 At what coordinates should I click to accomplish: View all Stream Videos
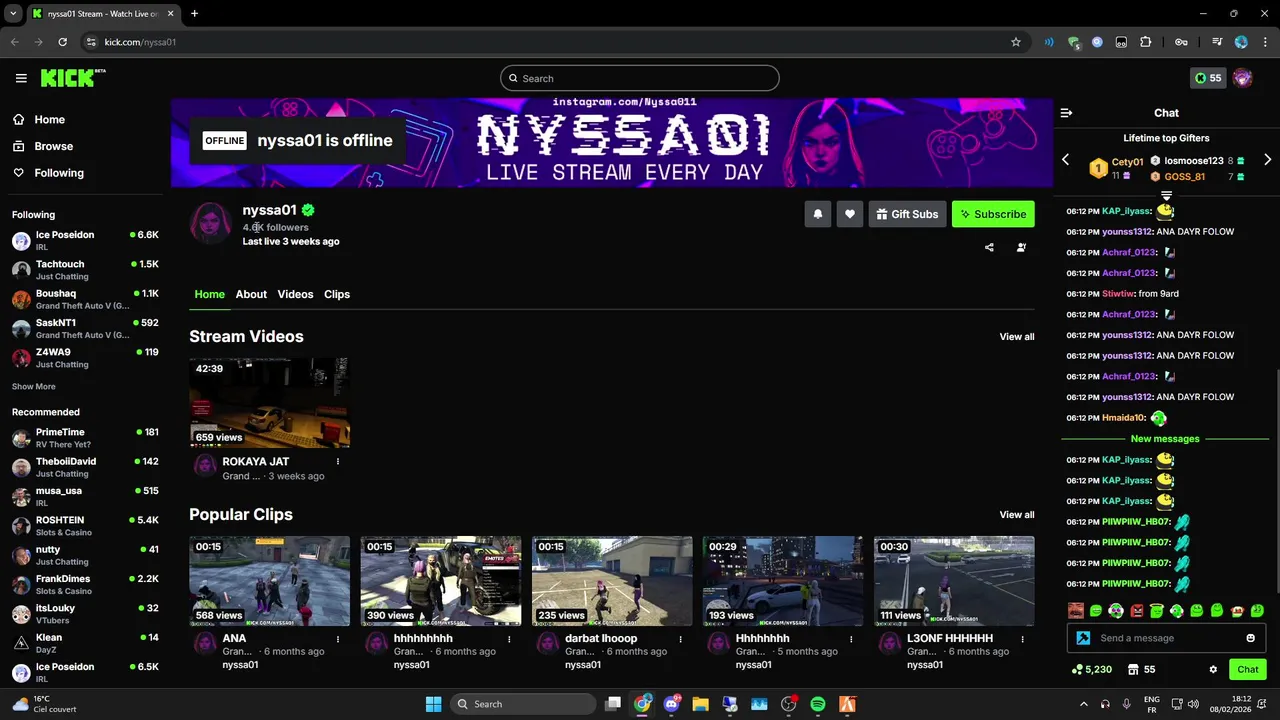[x=1017, y=337]
